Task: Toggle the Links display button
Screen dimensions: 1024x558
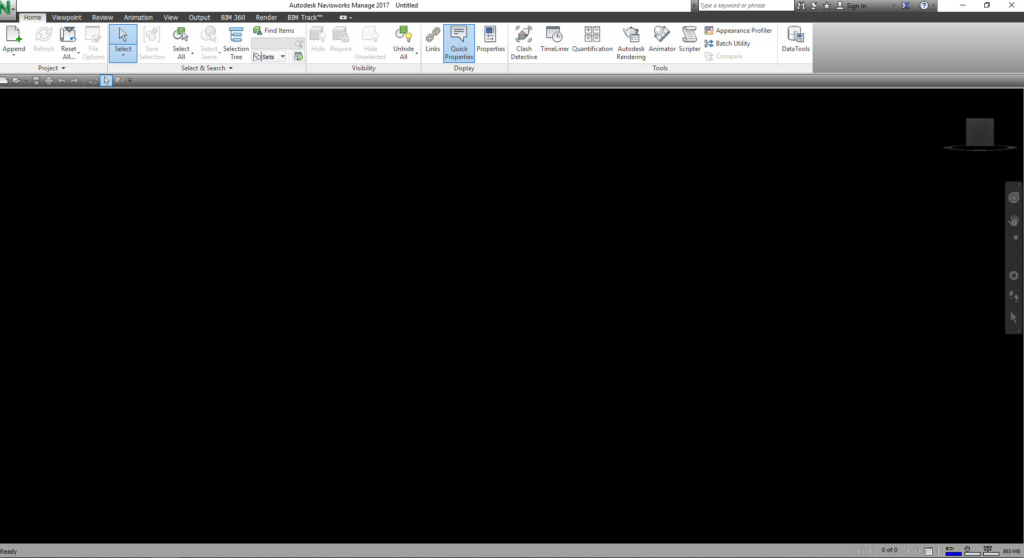Action: click(432, 36)
